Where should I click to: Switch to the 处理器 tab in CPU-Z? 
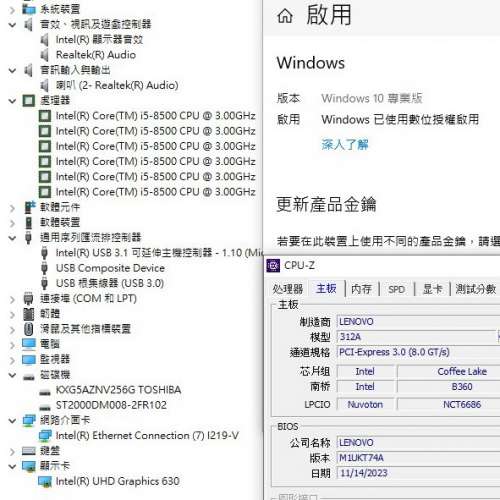(x=288, y=289)
